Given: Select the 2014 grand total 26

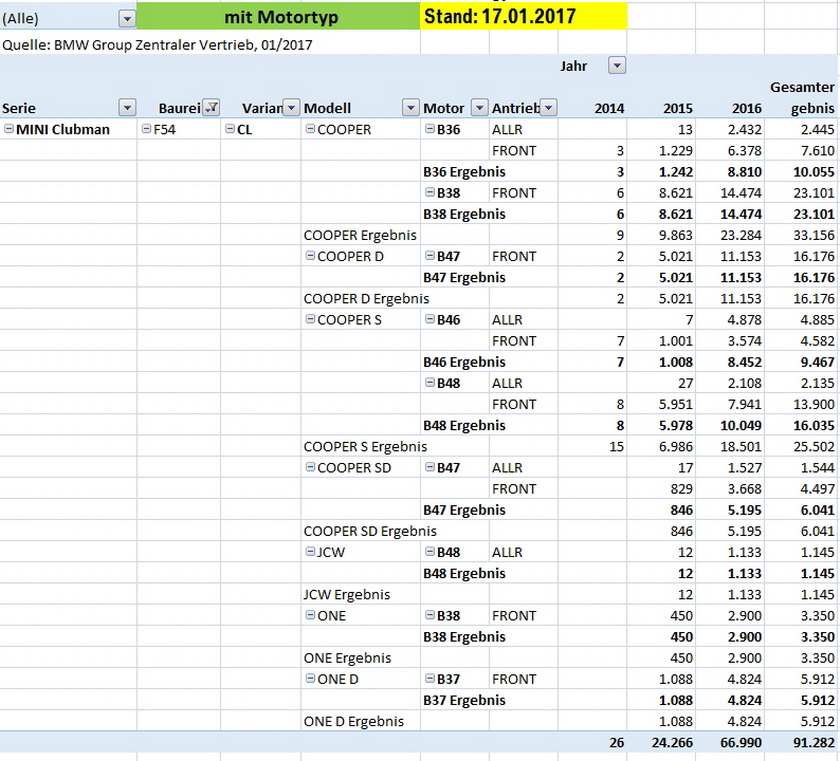Looking at the screenshot, I should [617, 743].
